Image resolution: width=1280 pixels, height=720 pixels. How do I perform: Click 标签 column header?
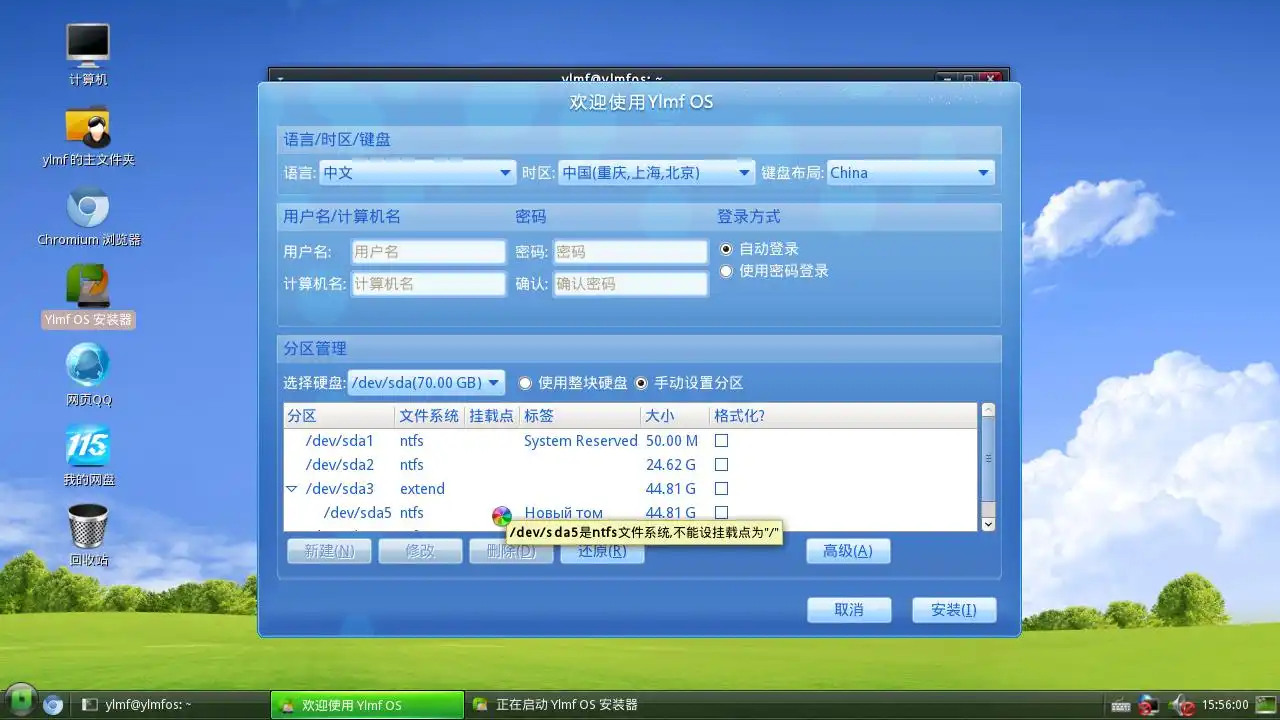click(x=580, y=416)
